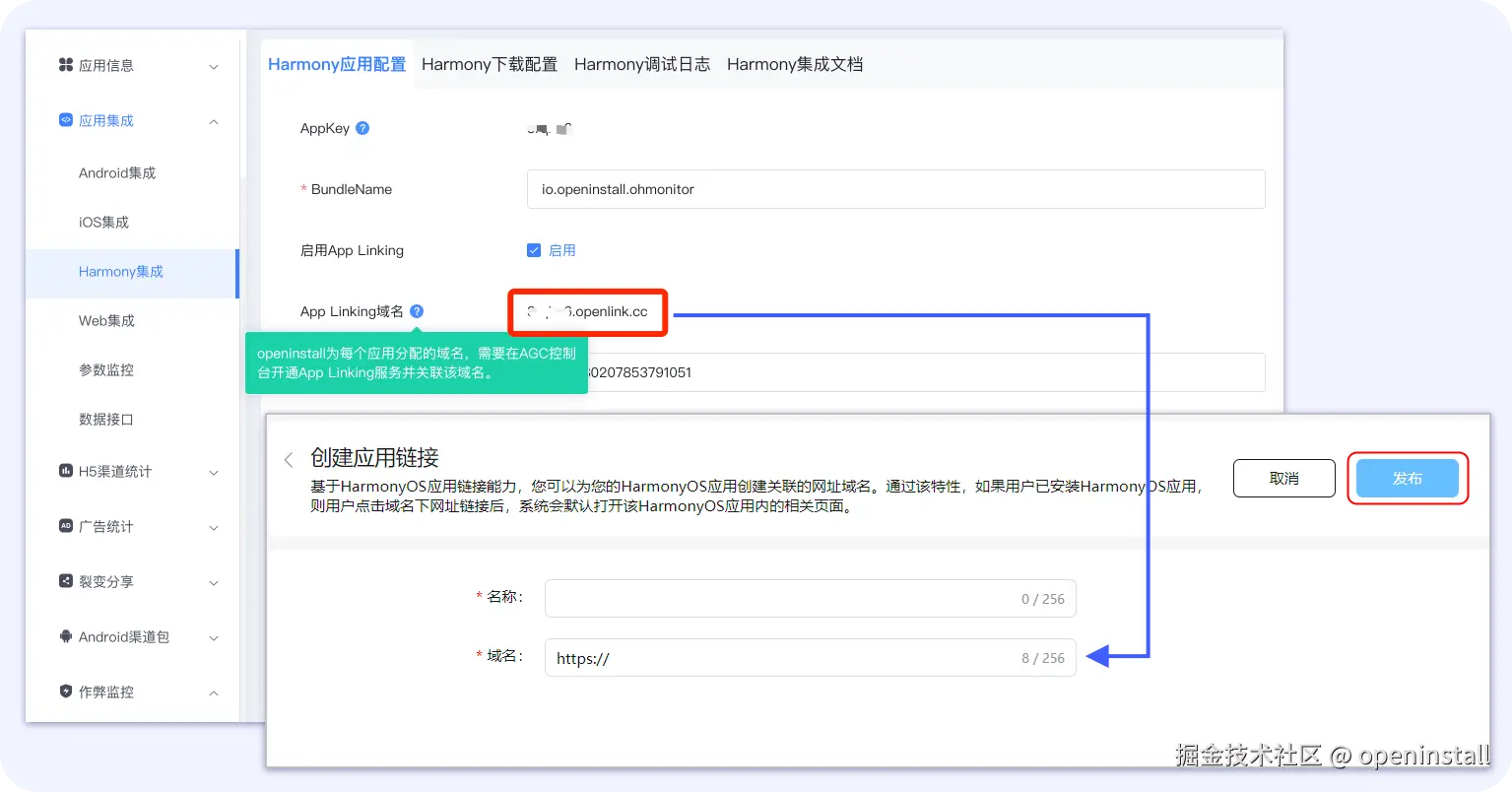Open 参数监控 in sidebar
The width and height of the screenshot is (1512, 792).
(x=106, y=369)
